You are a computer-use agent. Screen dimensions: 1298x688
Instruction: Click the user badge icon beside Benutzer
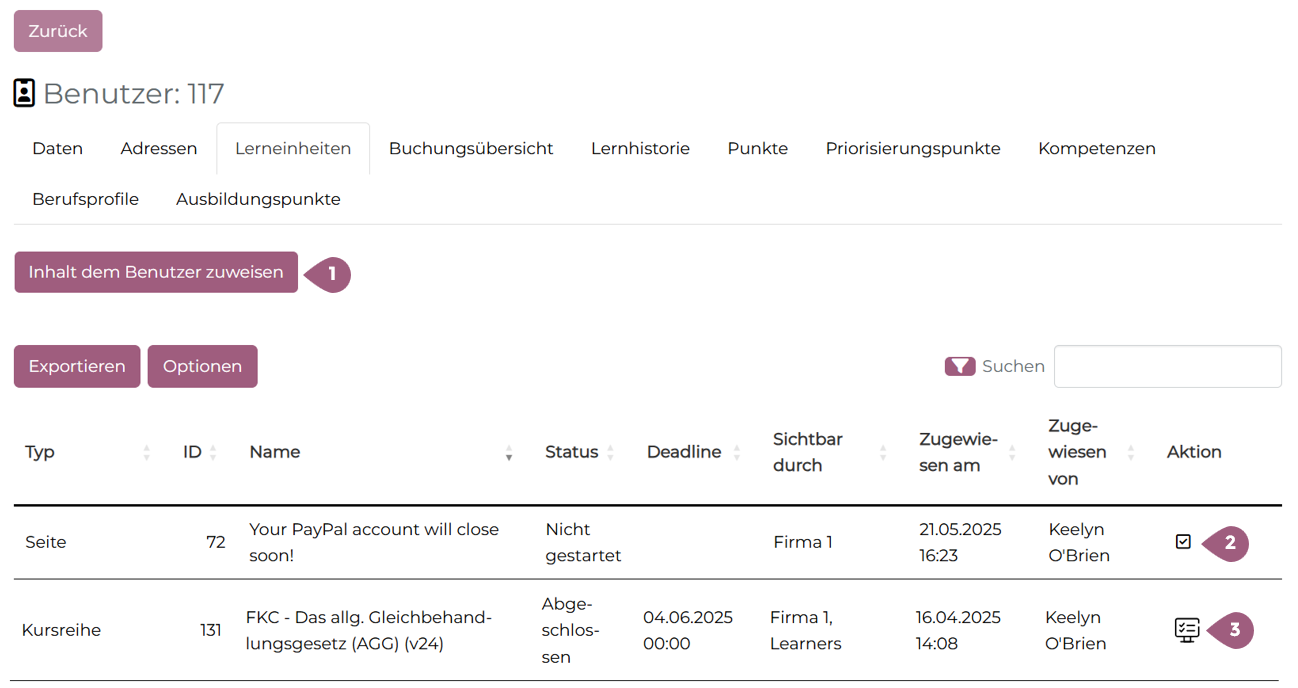24,93
